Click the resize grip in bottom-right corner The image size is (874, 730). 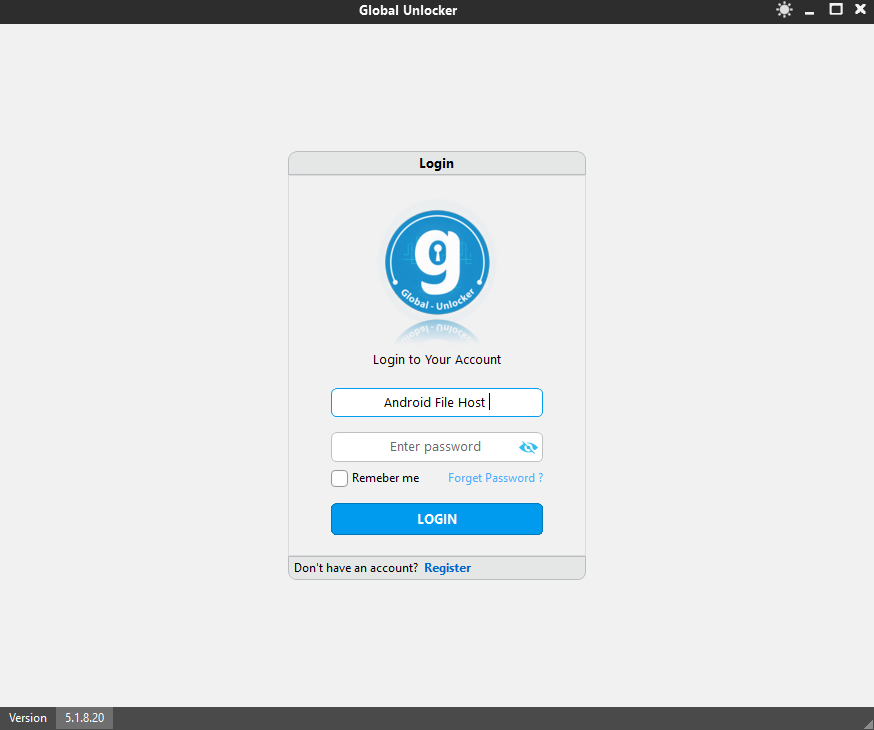(866, 722)
